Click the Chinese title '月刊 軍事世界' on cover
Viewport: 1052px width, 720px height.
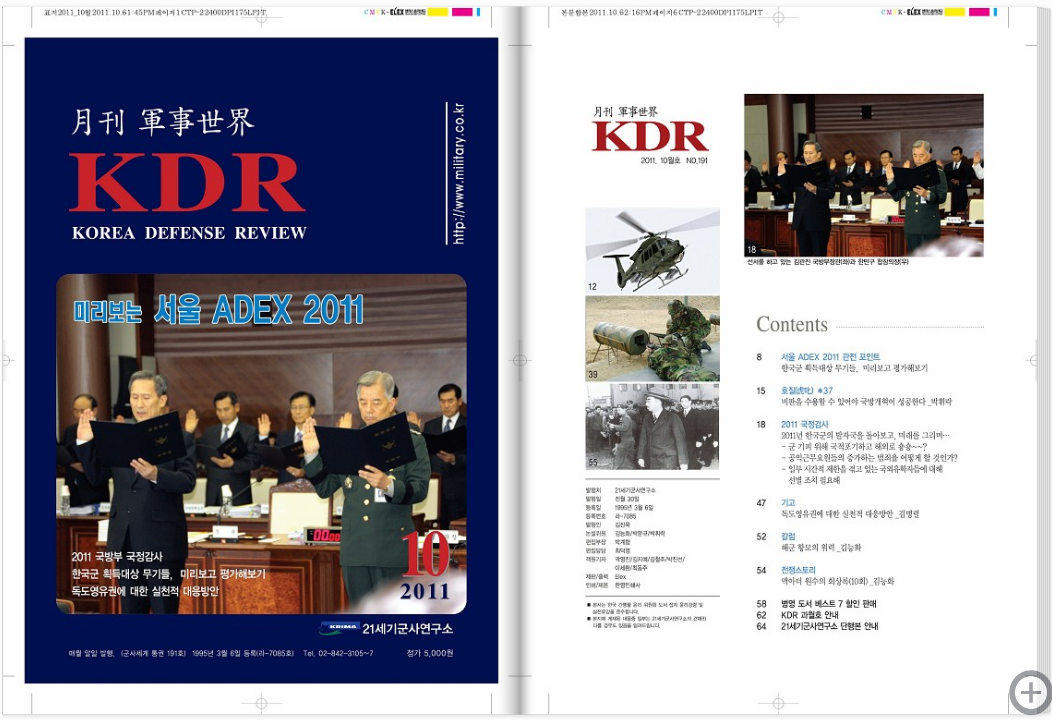click(163, 121)
